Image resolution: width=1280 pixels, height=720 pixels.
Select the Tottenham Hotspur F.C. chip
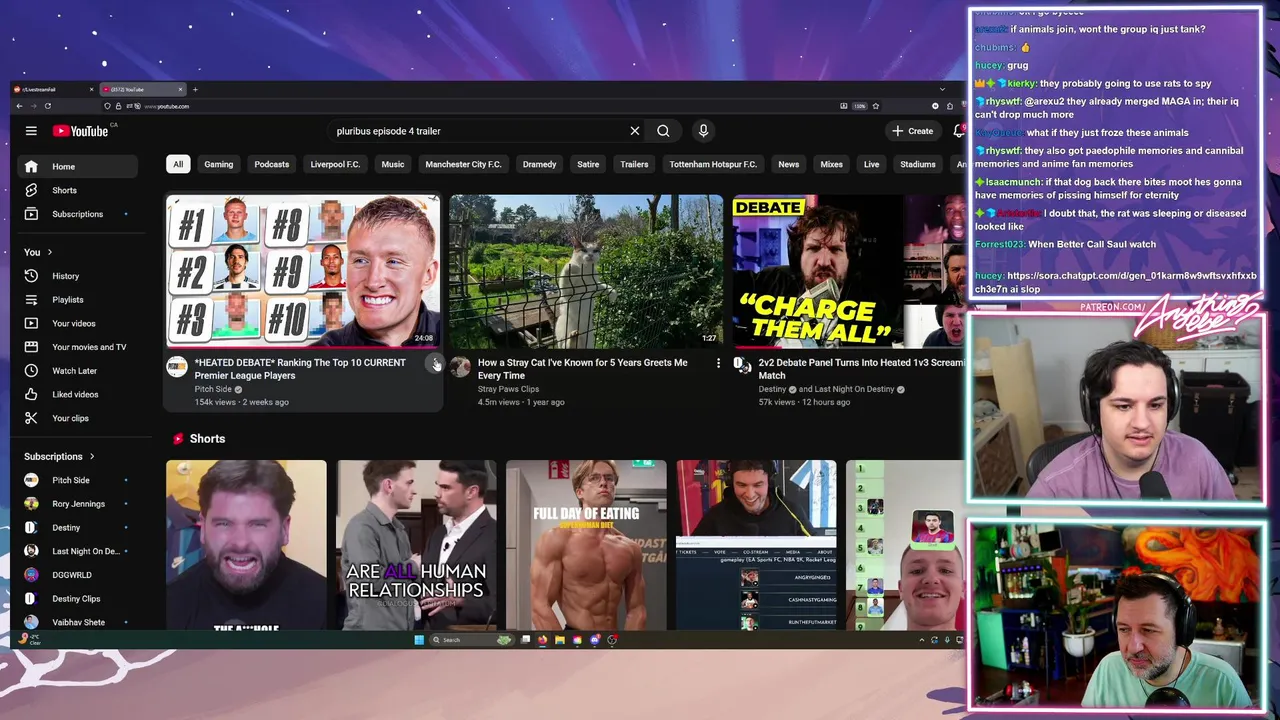click(x=713, y=164)
